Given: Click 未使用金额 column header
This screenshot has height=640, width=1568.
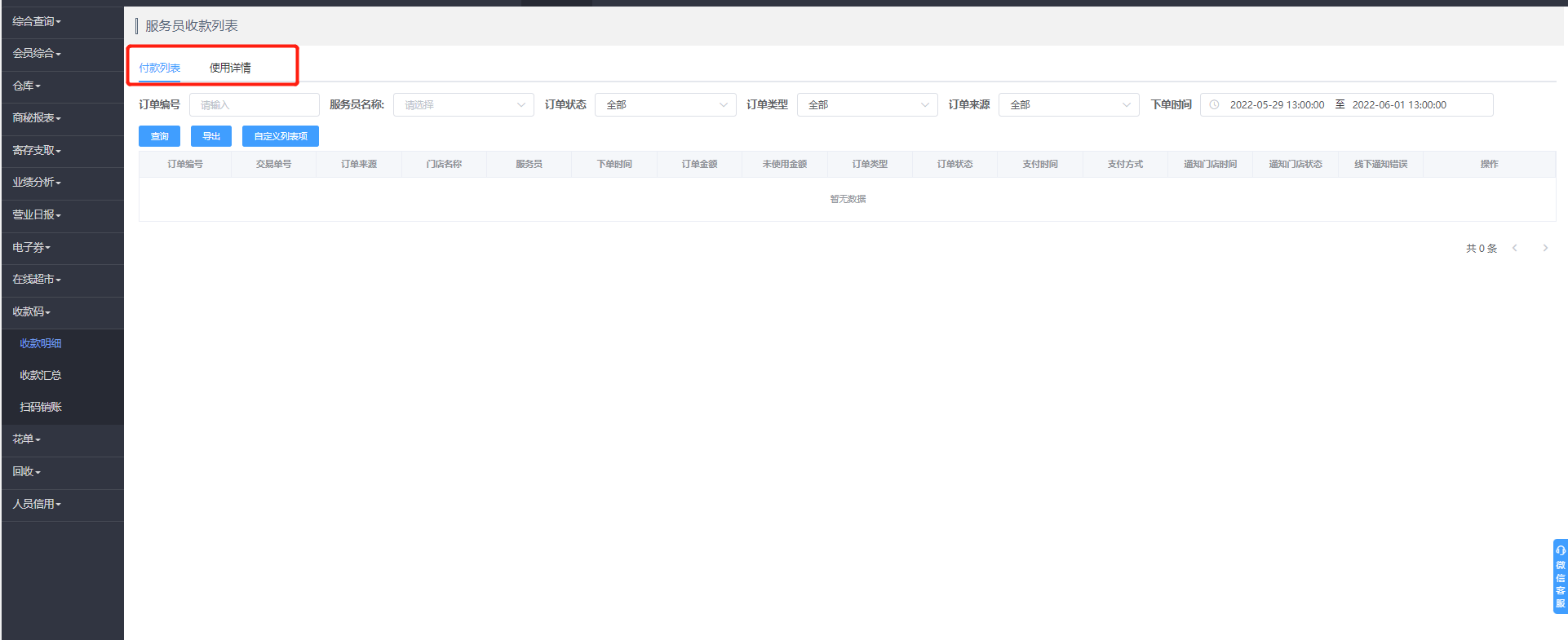Looking at the screenshot, I should (x=785, y=164).
